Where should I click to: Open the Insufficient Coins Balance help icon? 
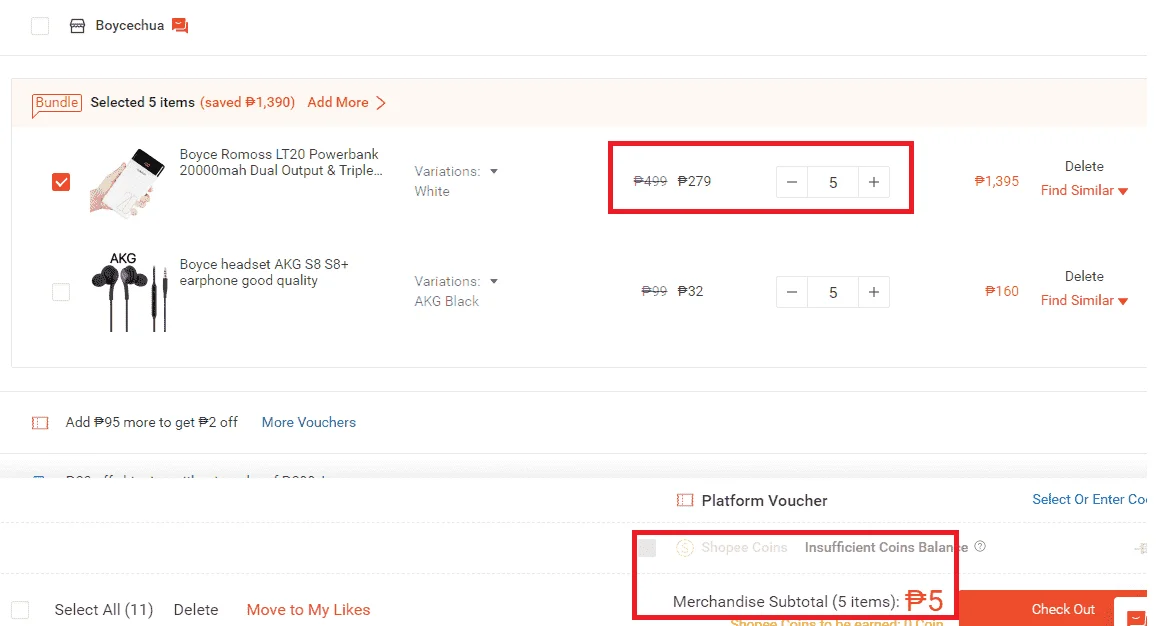click(980, 547)
